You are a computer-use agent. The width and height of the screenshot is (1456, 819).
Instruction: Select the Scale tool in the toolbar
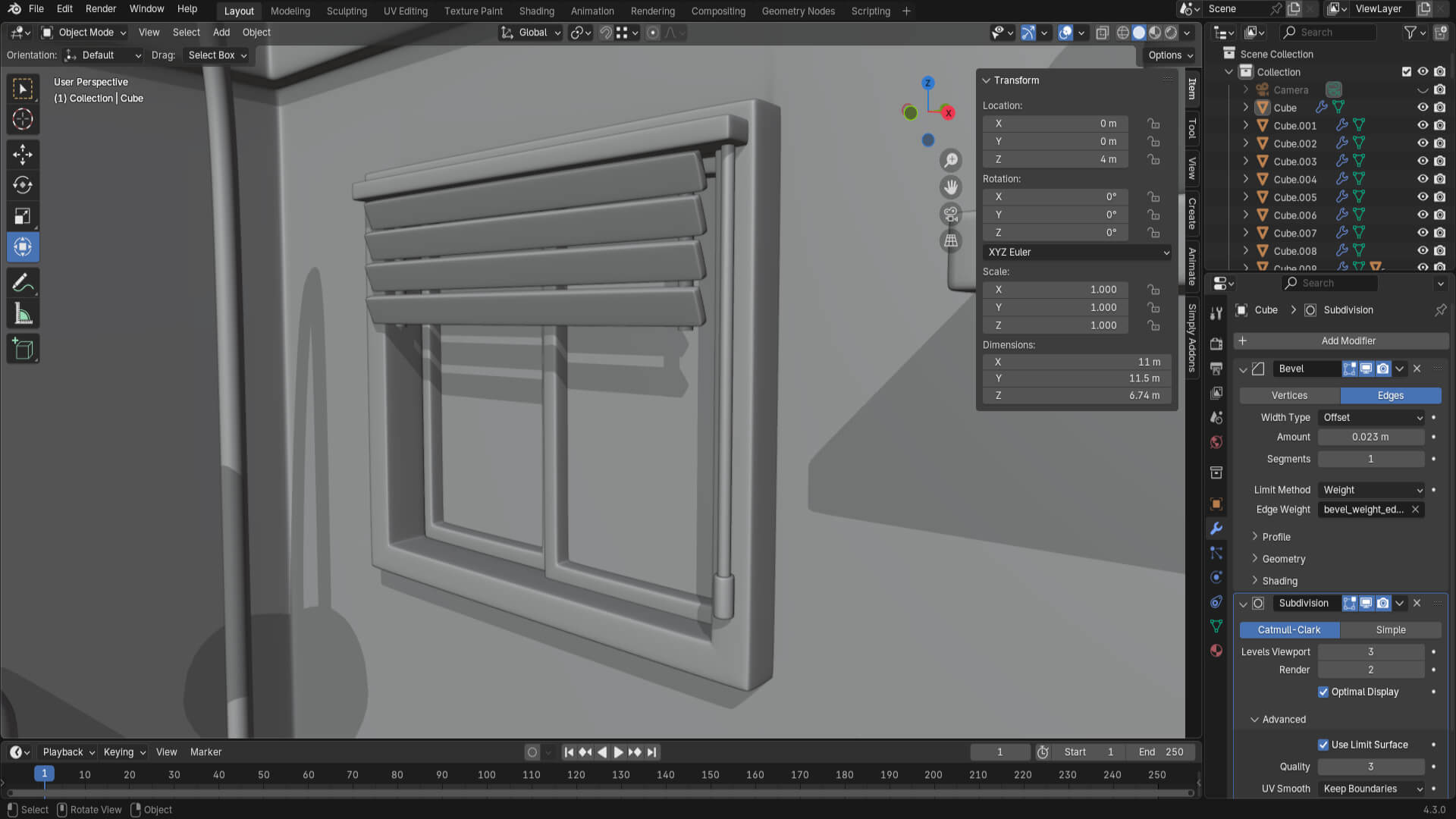[23, 216]
